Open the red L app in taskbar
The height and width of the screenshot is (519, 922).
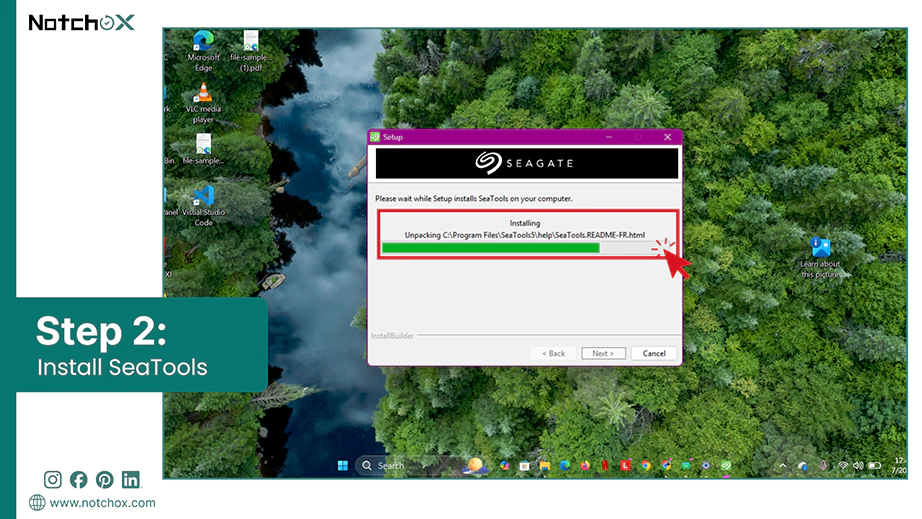625,466
